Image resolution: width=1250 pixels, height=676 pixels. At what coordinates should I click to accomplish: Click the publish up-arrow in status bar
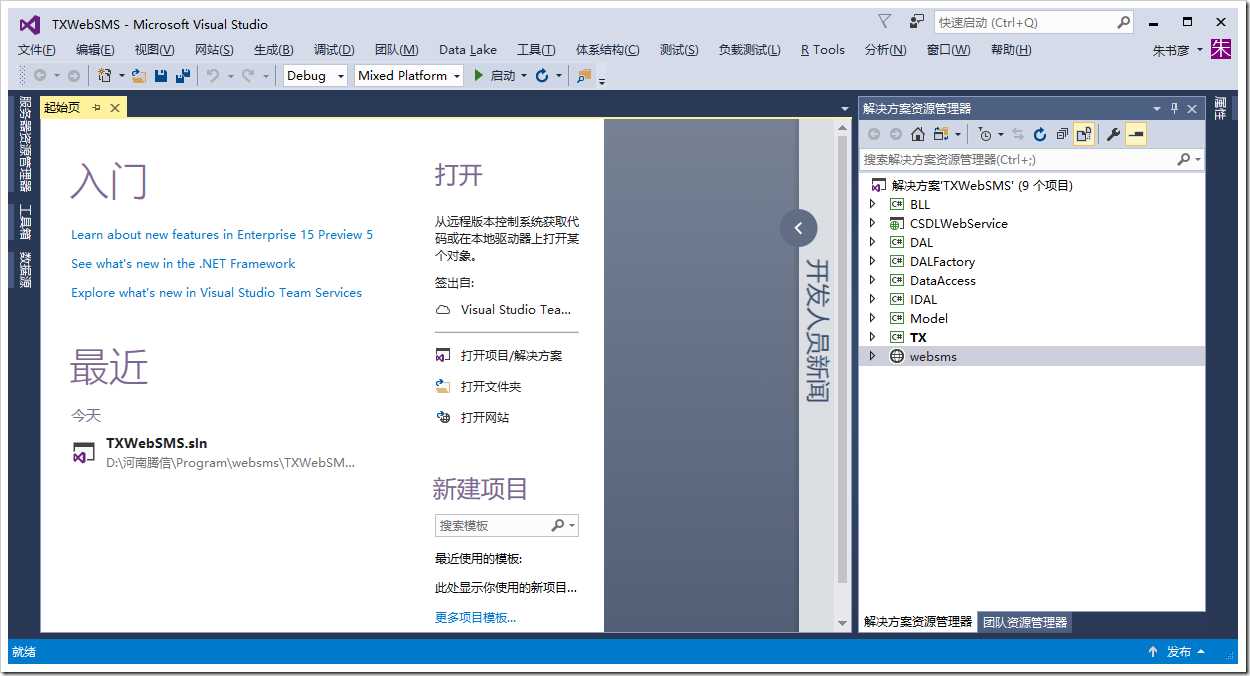pyautogui.click(x=1153, y=651)
